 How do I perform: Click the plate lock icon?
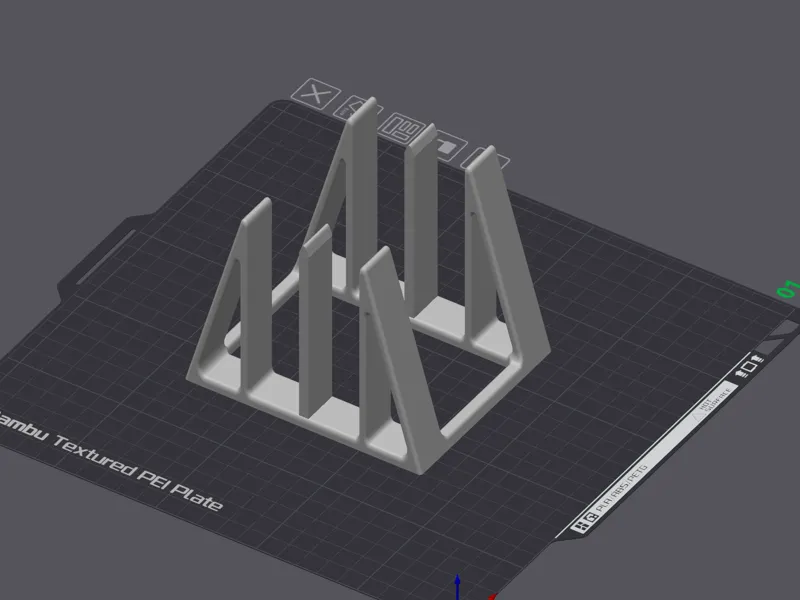pyautogui.click(x=446, y=146)
